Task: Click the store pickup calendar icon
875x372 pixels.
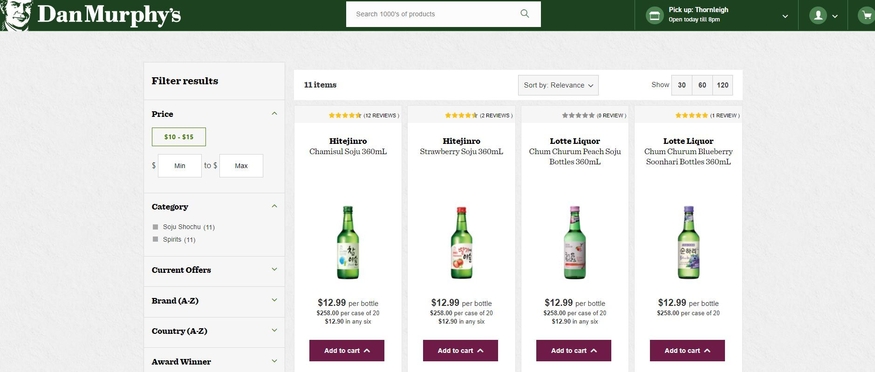Action: coord(655,15)
